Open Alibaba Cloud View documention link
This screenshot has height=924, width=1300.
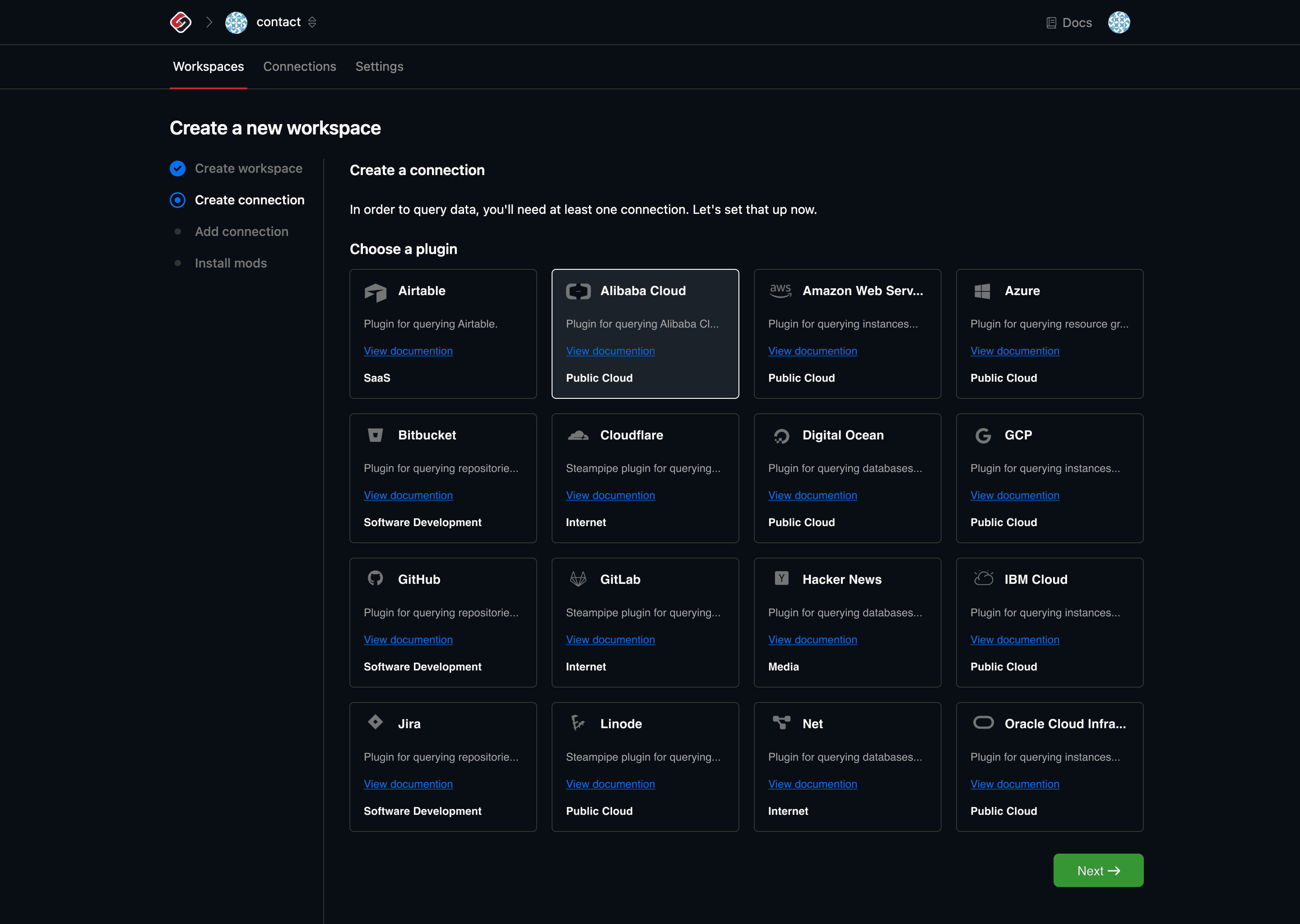click(610, 351)
